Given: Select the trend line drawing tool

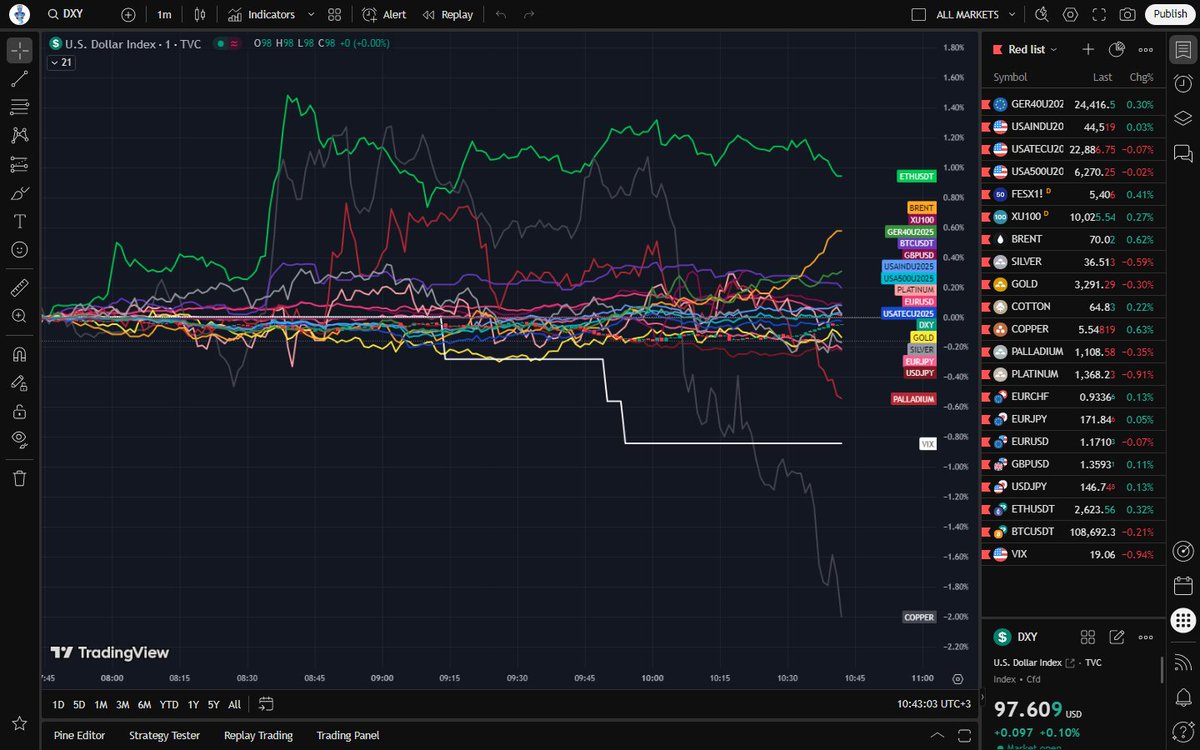Looking at the screenshot, I should click(x=20, y=79).
